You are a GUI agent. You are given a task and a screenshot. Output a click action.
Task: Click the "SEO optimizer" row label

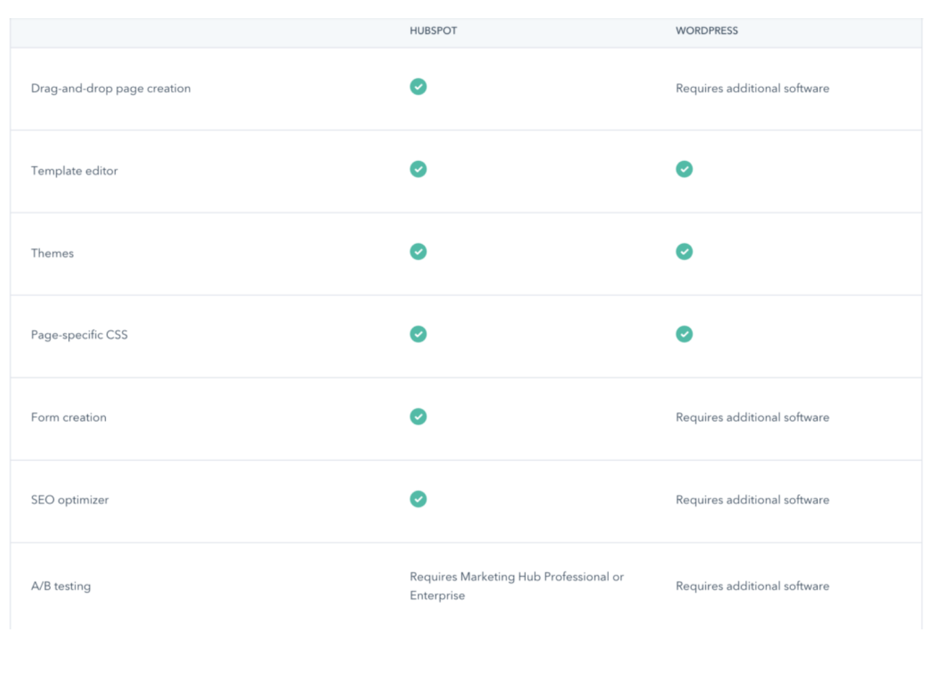point(70,500)
